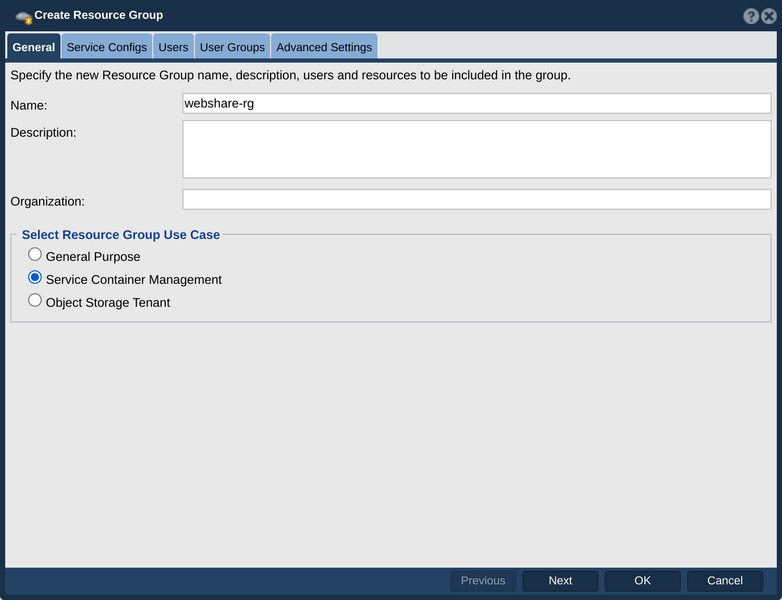Open the User Groups tab
Screen dimensions: 782x600
pyautogui.click(x=232, y=47)
